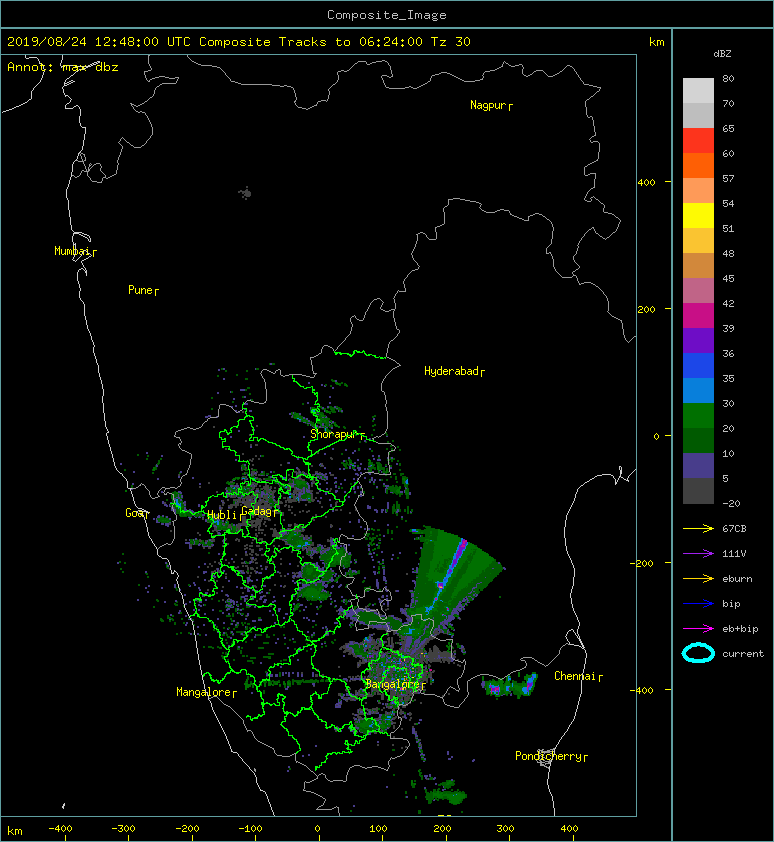The width and height of the screenshot is (774, 842).
Task: Click the 0 tick on horizontal axis
Action: (x=317, y=829)
